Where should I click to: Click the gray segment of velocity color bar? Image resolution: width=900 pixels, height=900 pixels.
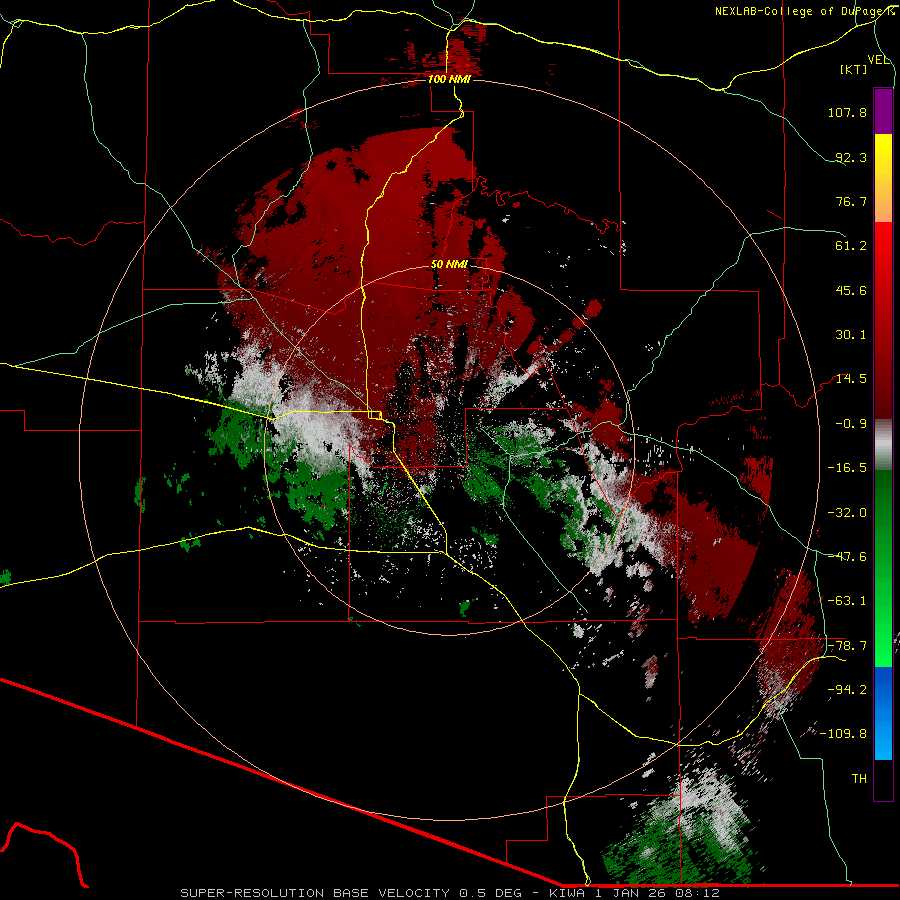tap(883, 442)
